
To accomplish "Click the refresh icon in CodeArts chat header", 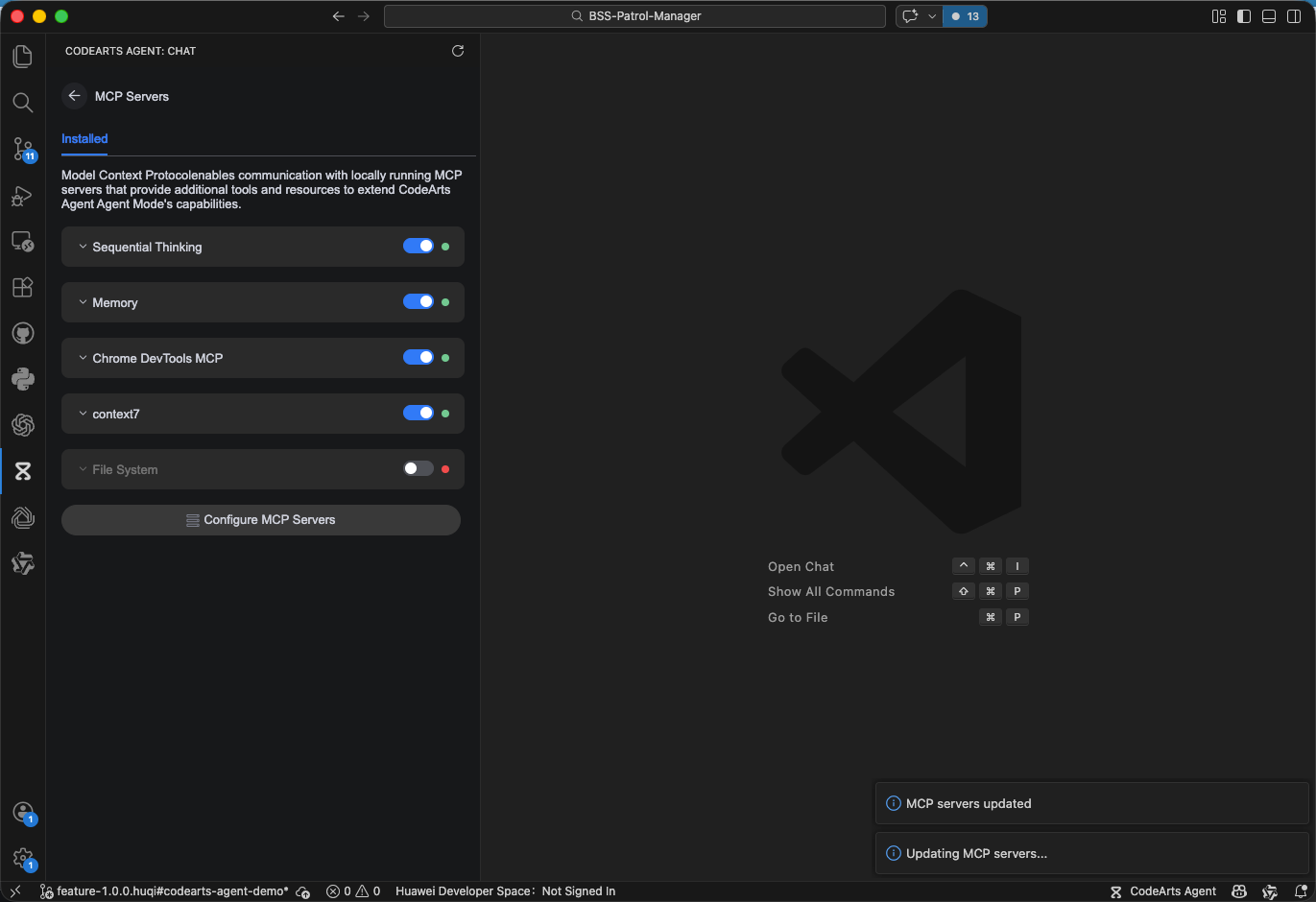I will (458, 51).
